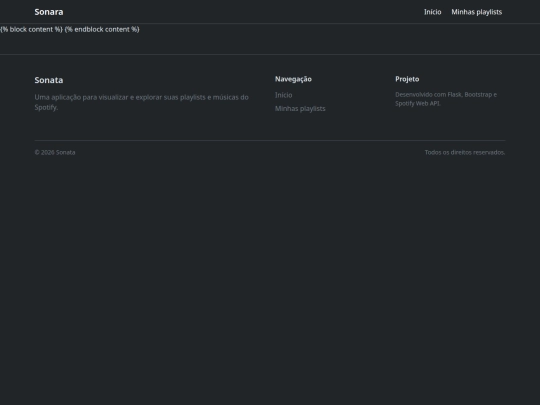Open the Sonara brand link in navbar
Viewport: 540px width, 405px height.
[x=49, y=12]
